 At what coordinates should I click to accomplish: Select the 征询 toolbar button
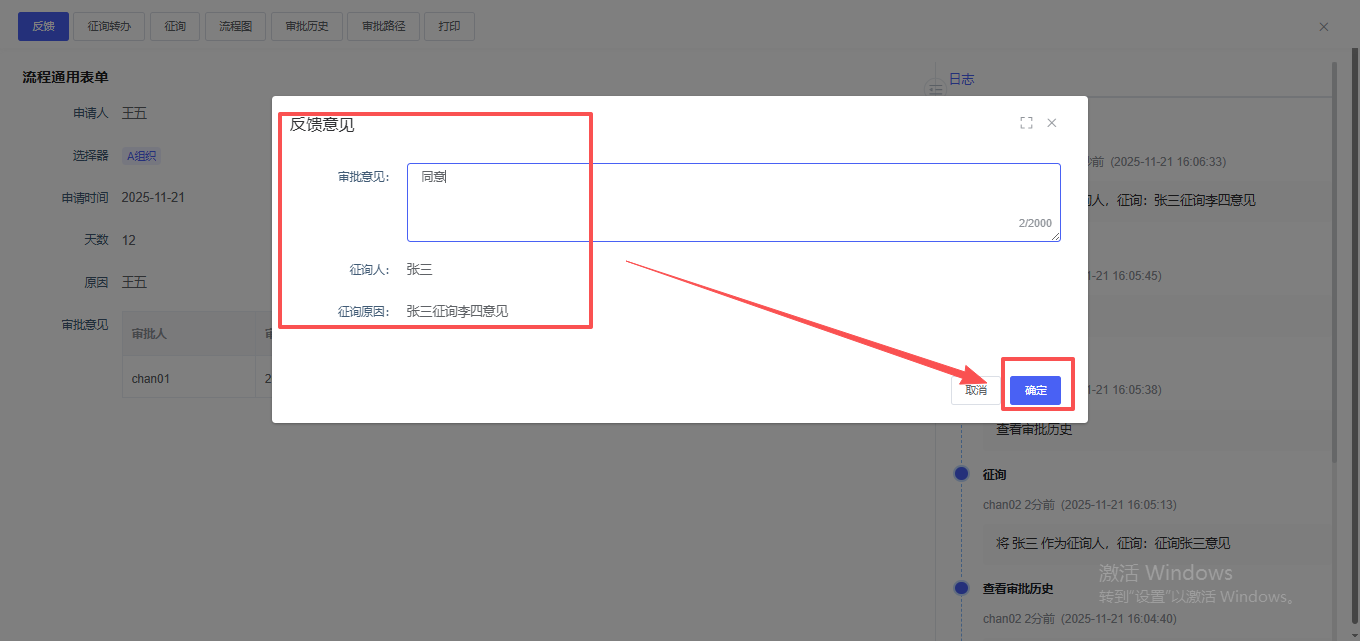pyautogui.click(x=175, y=27)
